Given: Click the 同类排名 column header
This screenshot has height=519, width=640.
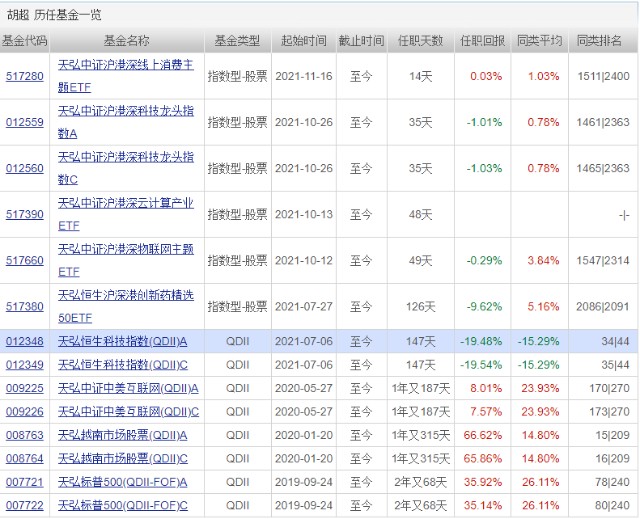Looking at the screenshot, I should tap(599, 41).
